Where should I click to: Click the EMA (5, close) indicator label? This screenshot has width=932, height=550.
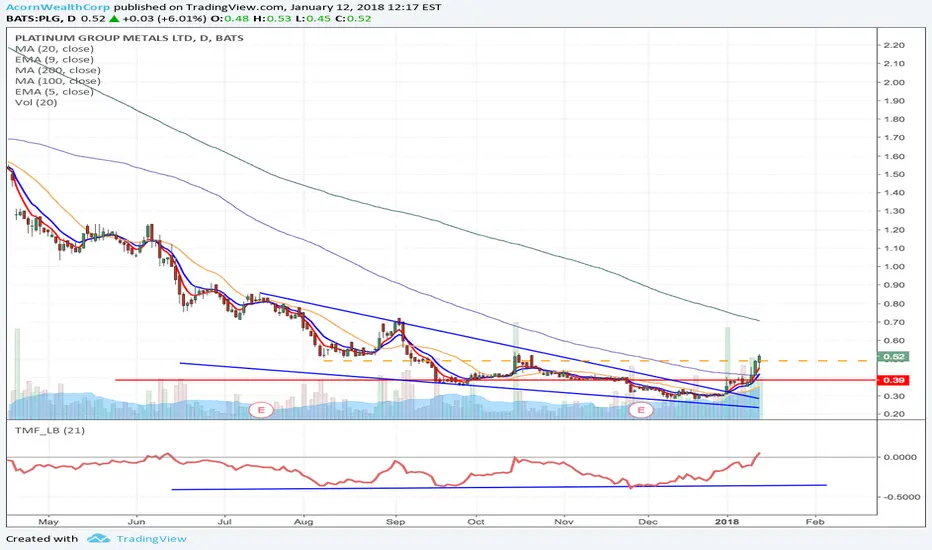pos(54,92)
